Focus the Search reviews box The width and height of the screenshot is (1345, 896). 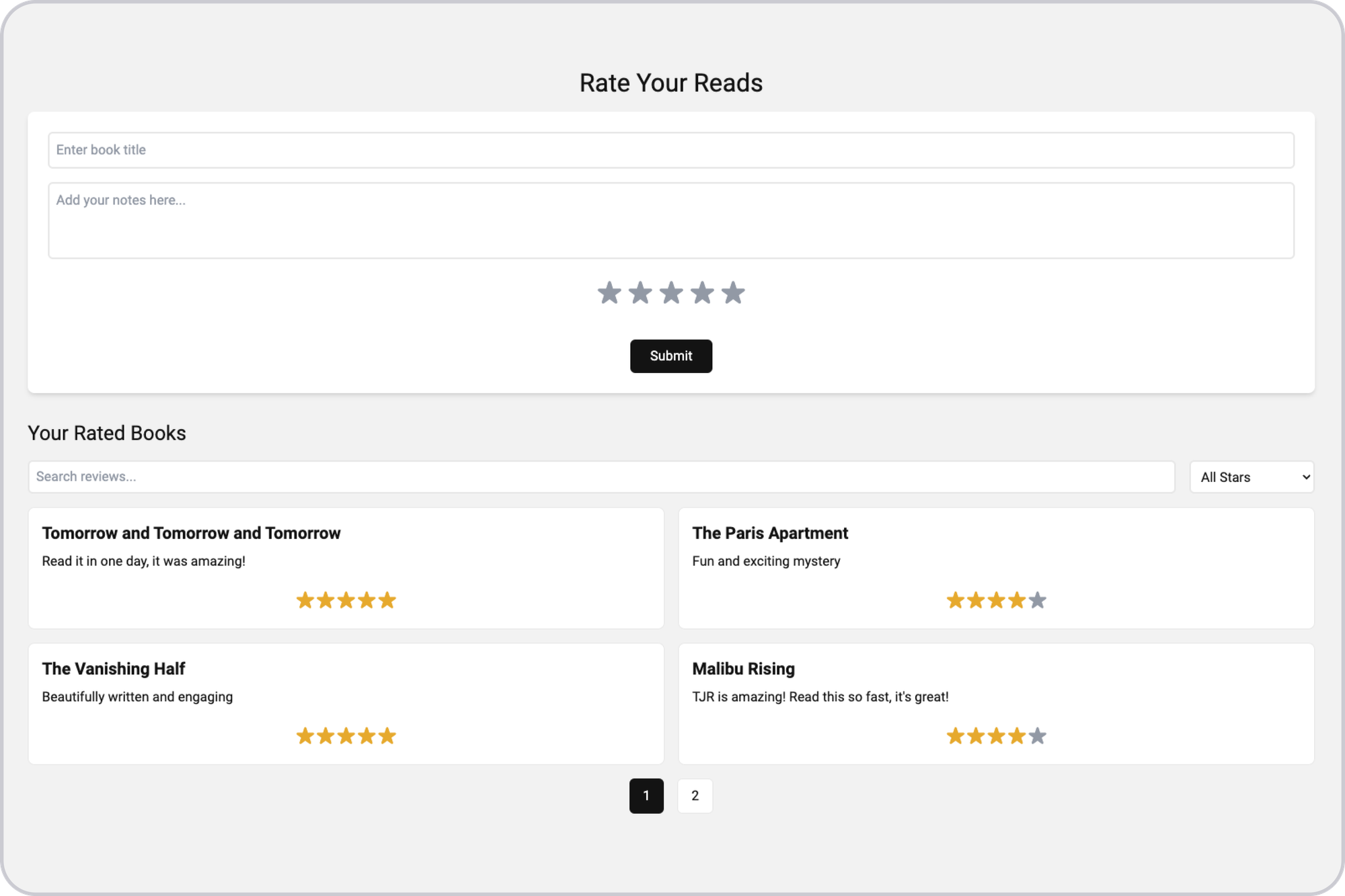(601, 477)
